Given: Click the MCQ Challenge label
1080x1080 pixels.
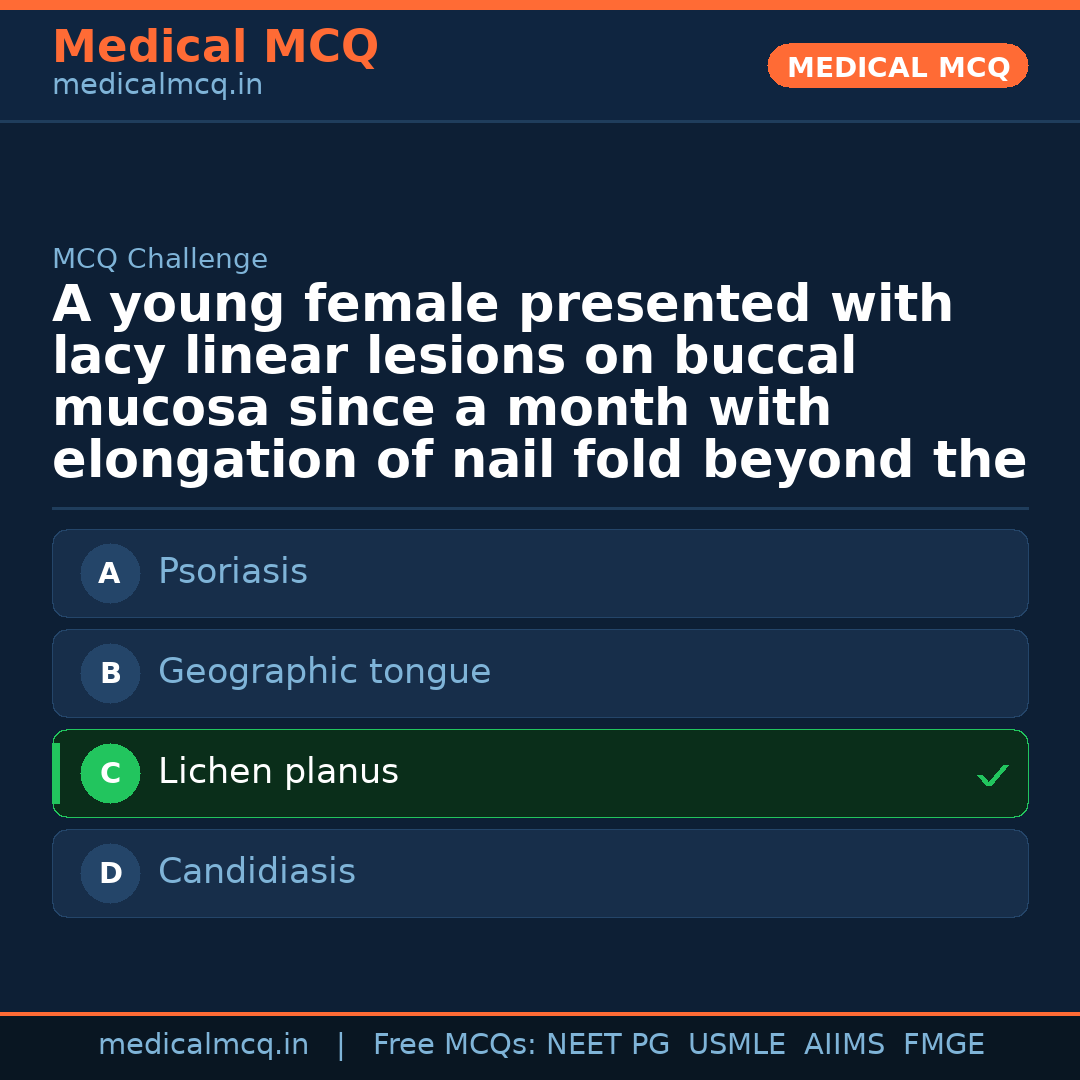Looking at the screenshot, I should (x=160, y=260).
